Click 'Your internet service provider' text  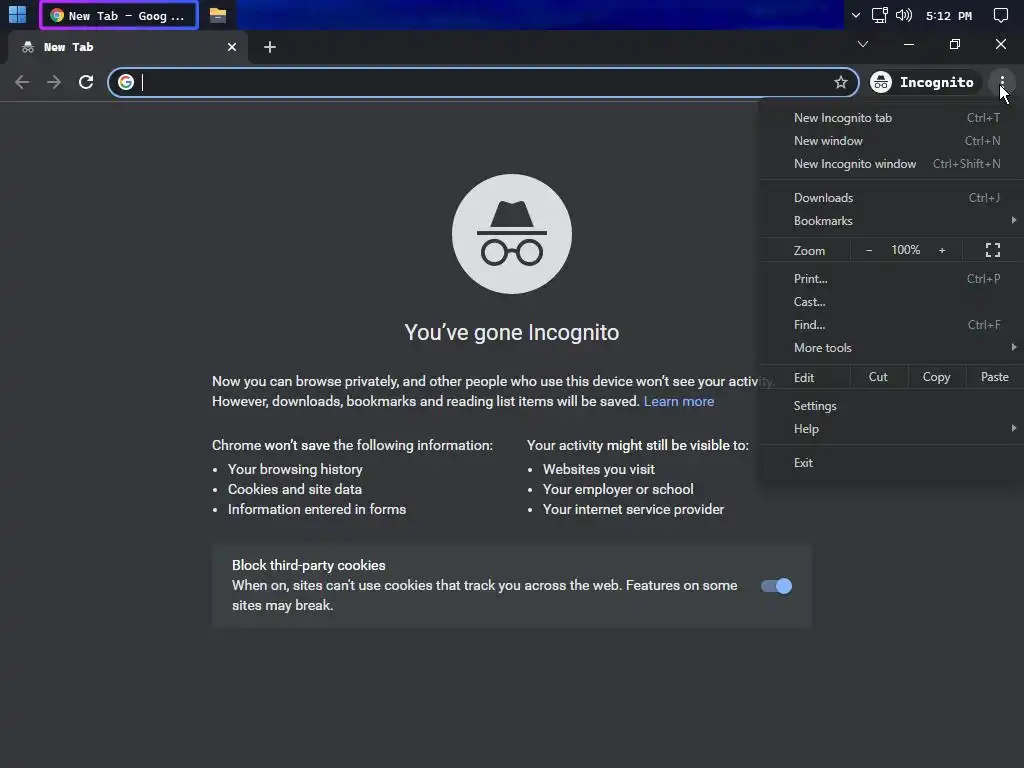pos(633,509)
